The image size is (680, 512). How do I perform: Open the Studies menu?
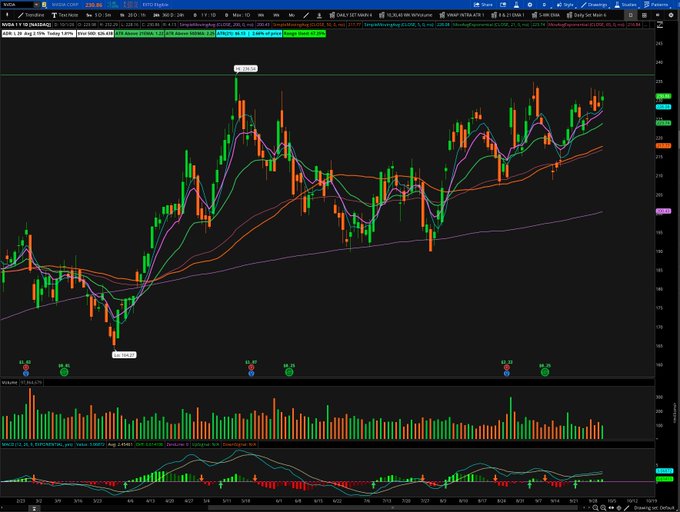(625, 5)
